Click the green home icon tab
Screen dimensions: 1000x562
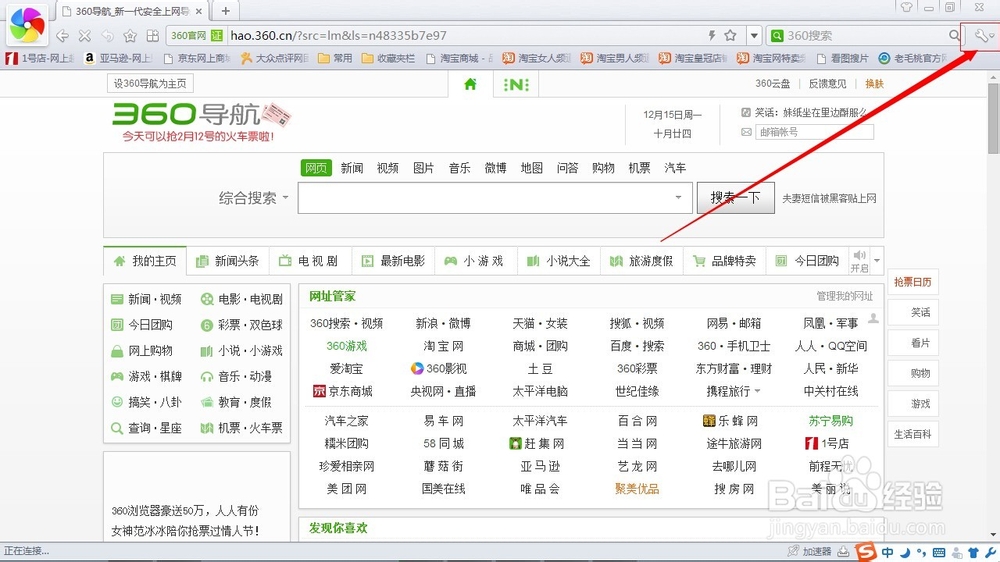pos(470,84)
